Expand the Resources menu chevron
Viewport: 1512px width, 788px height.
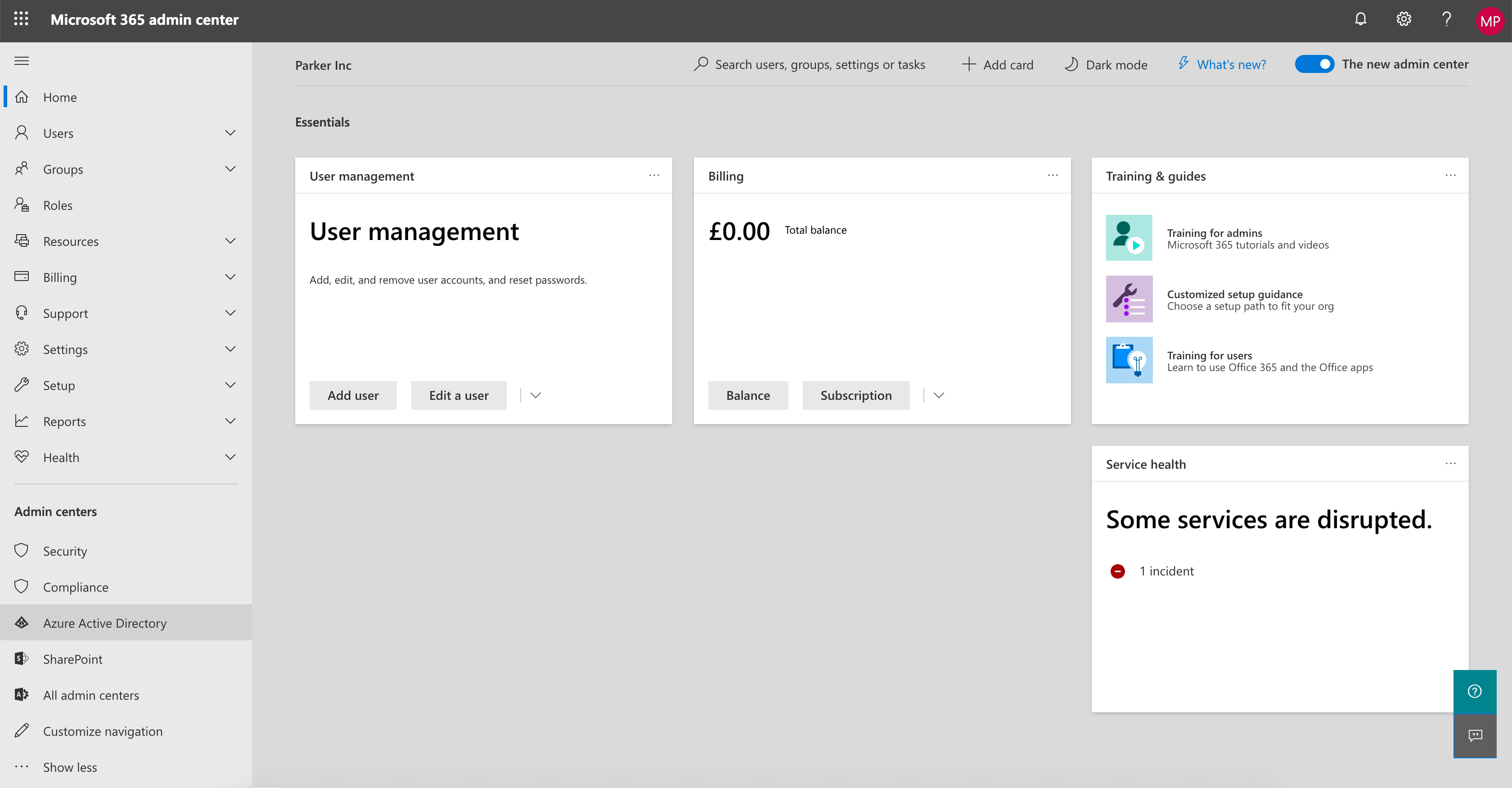pos(231,241)
